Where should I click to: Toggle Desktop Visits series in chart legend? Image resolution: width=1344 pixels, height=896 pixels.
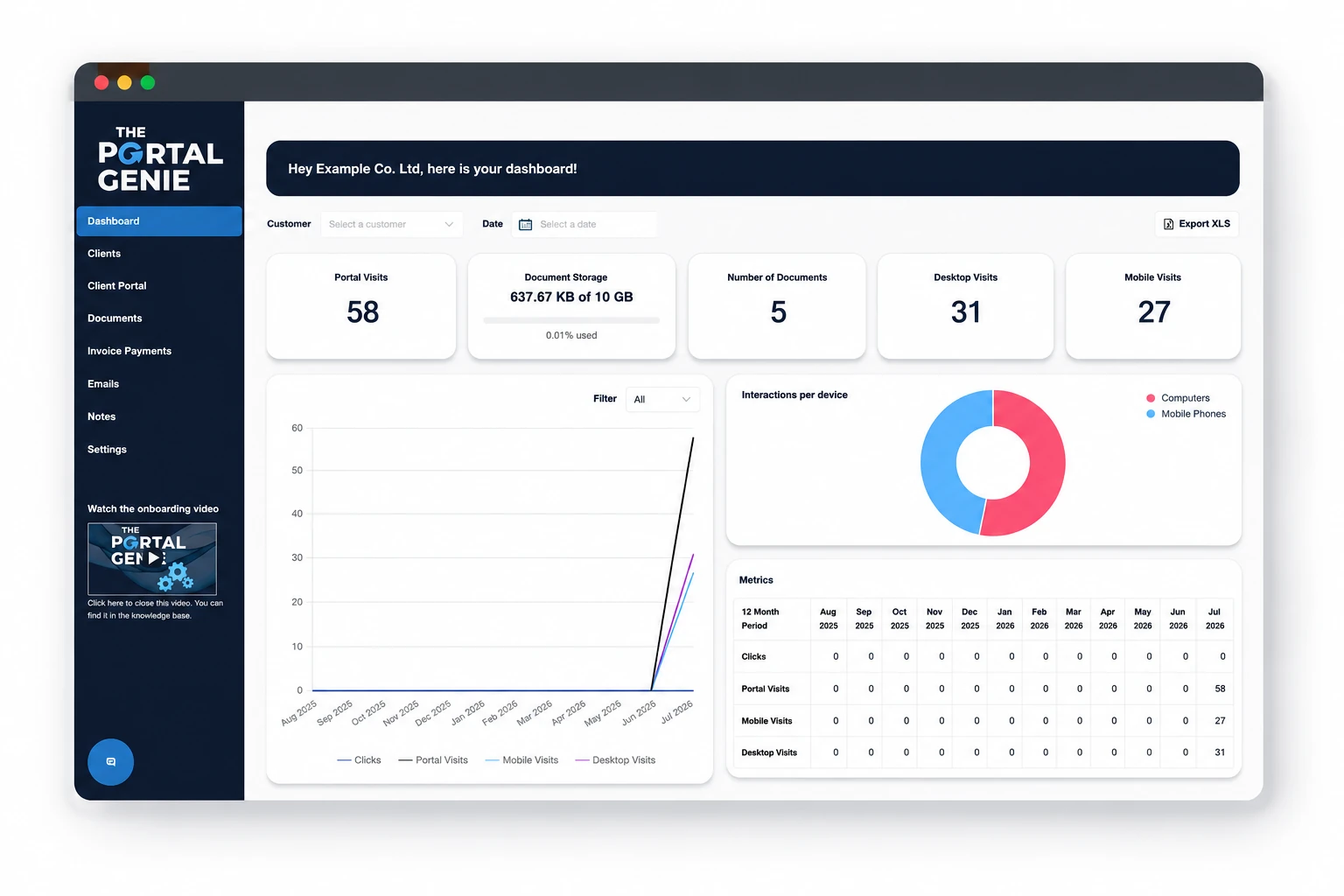[x=615, y=760]
